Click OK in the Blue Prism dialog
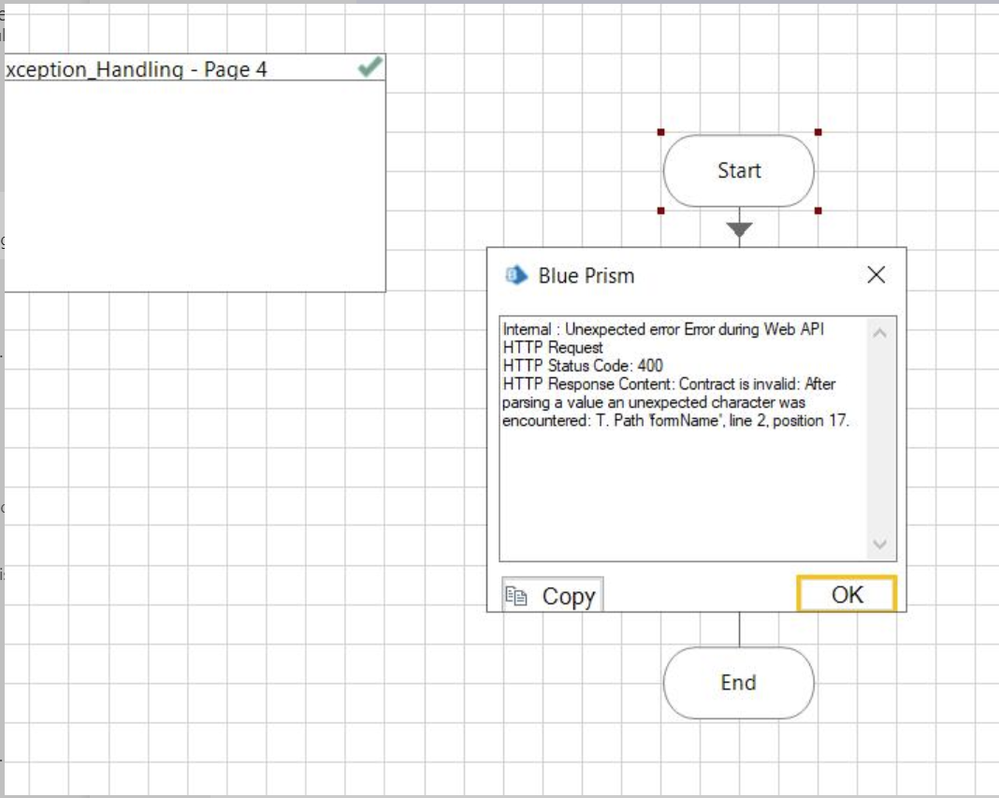This screenshot has height=798, width=999. (x=847, y=594)
